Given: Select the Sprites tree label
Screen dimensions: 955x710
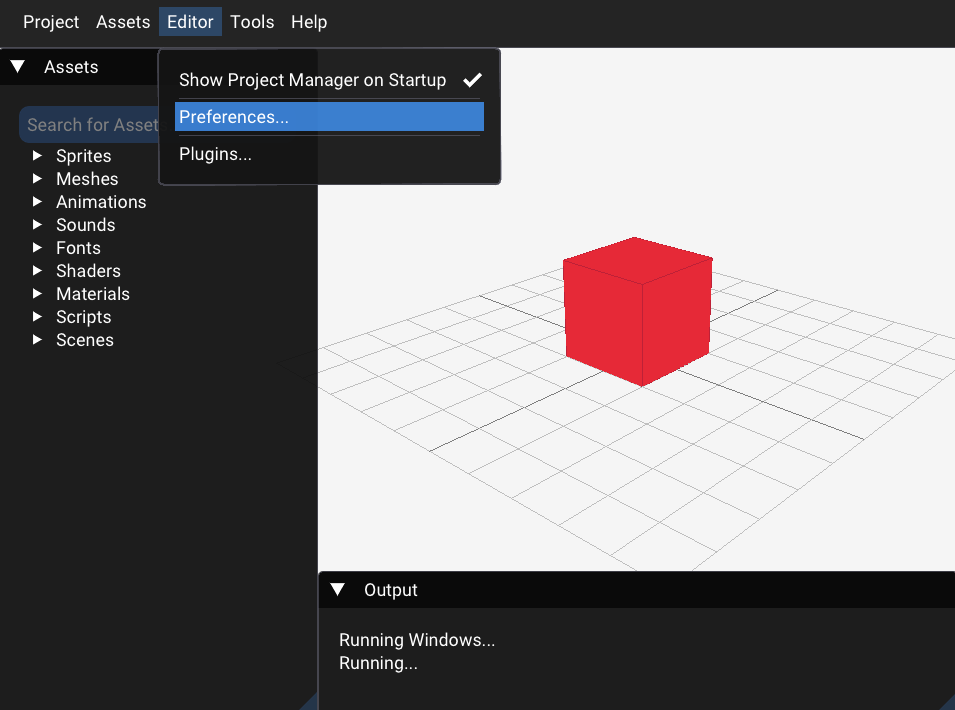Looking at the screenshot, I should point(83,156).
